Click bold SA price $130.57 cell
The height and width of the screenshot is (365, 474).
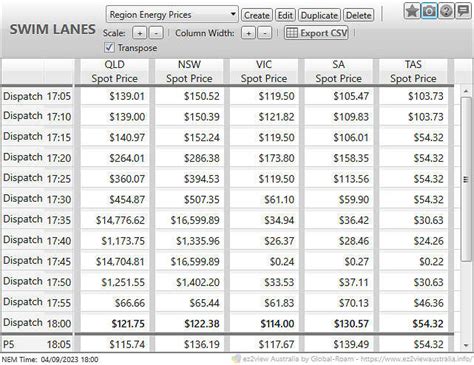339,323
